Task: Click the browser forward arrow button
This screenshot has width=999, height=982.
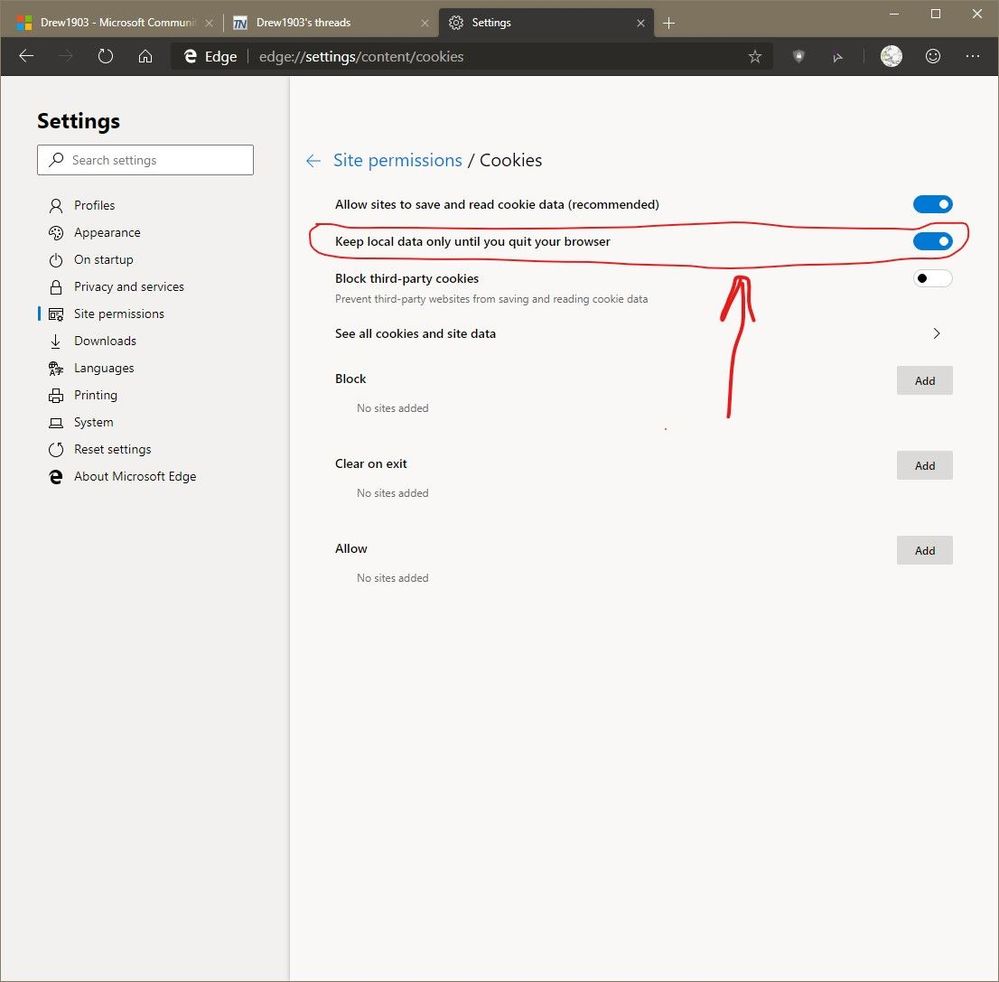Action: pos(65,56)
